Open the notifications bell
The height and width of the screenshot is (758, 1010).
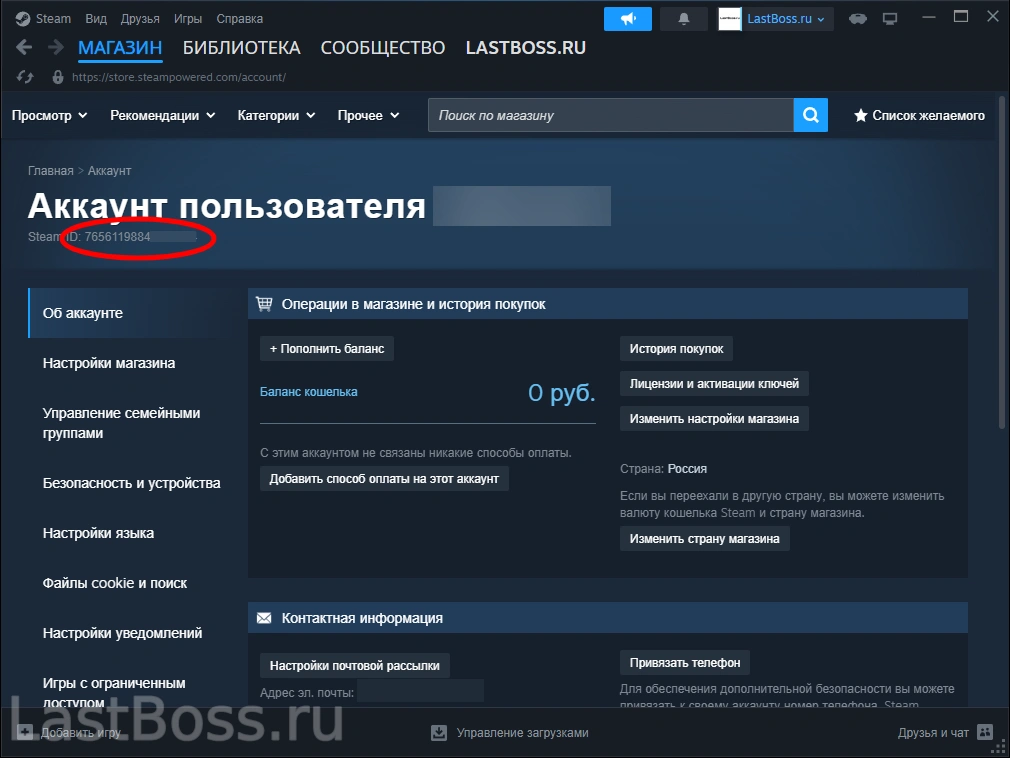click(x=684, y=18)
